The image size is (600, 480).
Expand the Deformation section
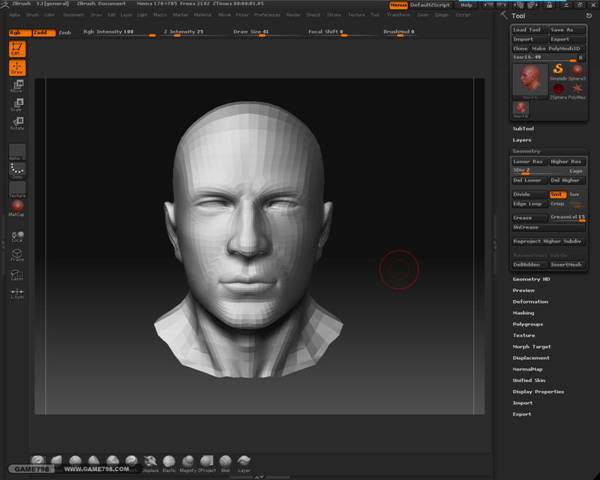[530, 301]
